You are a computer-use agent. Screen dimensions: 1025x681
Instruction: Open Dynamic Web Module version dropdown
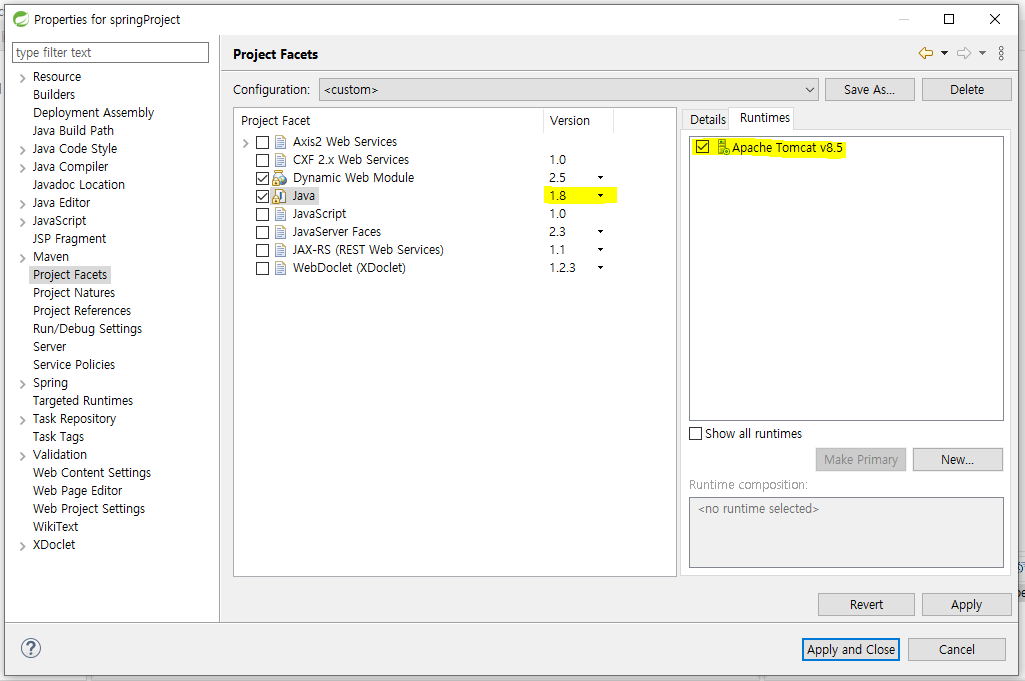tap(600, 178)
